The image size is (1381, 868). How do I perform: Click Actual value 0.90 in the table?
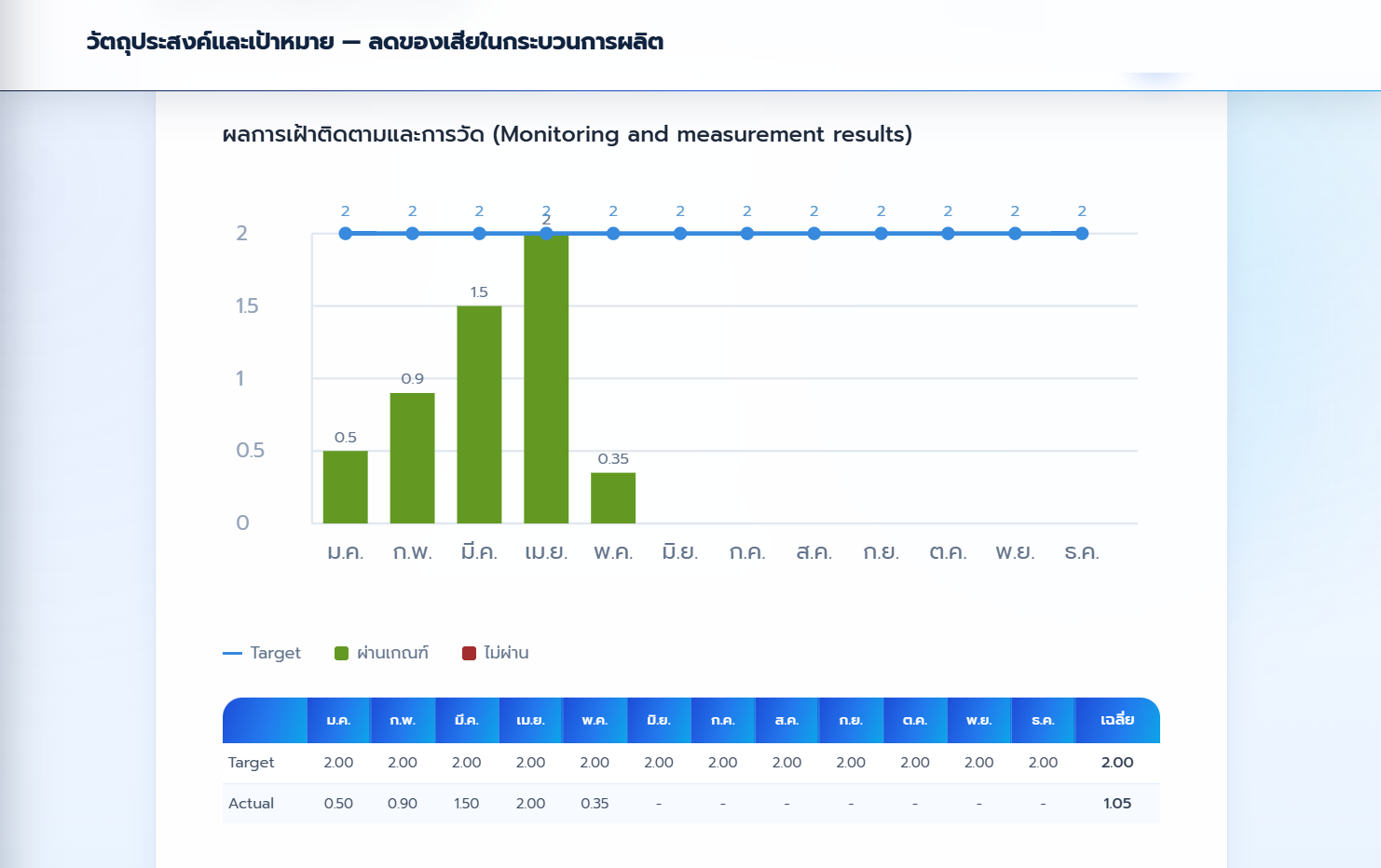coord(403,804)
